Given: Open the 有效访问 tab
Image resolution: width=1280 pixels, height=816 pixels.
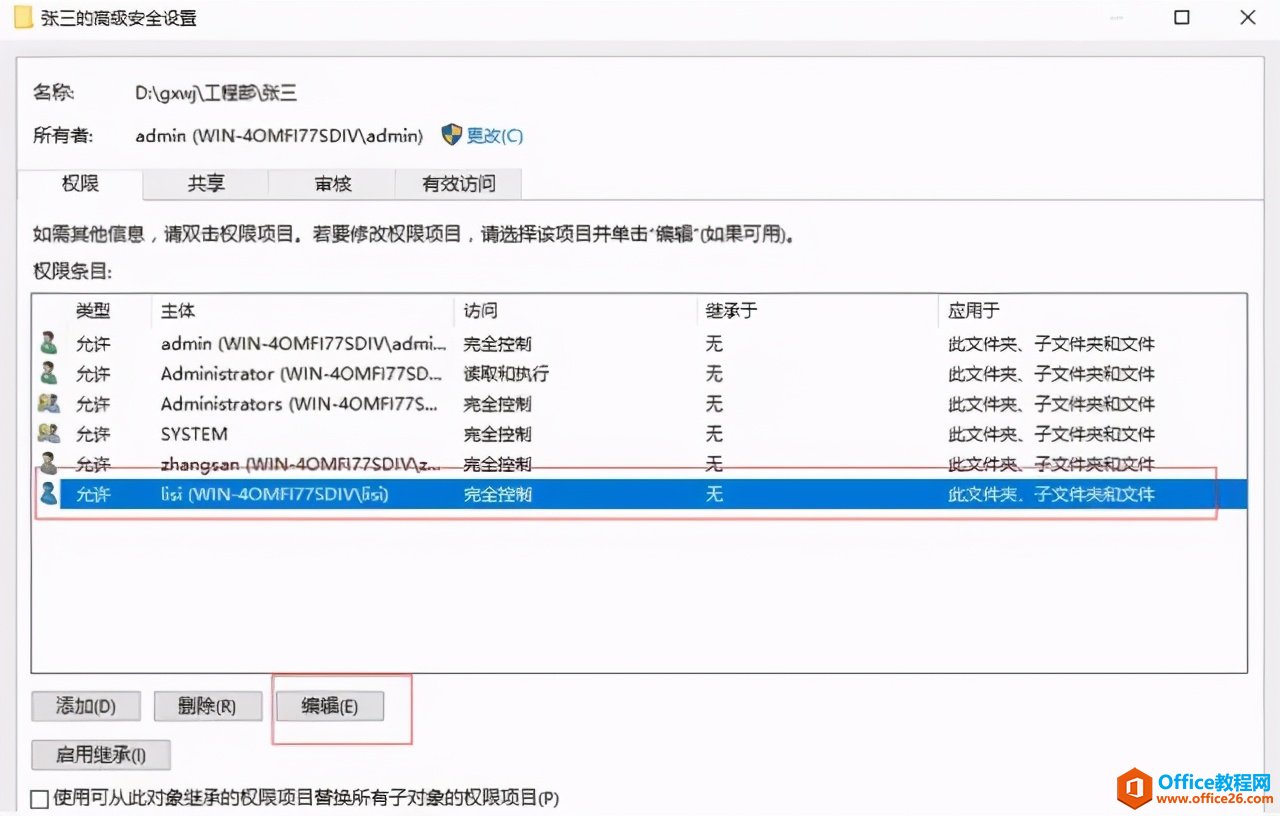Looking at the screenshot, I should tap(458, 184).
